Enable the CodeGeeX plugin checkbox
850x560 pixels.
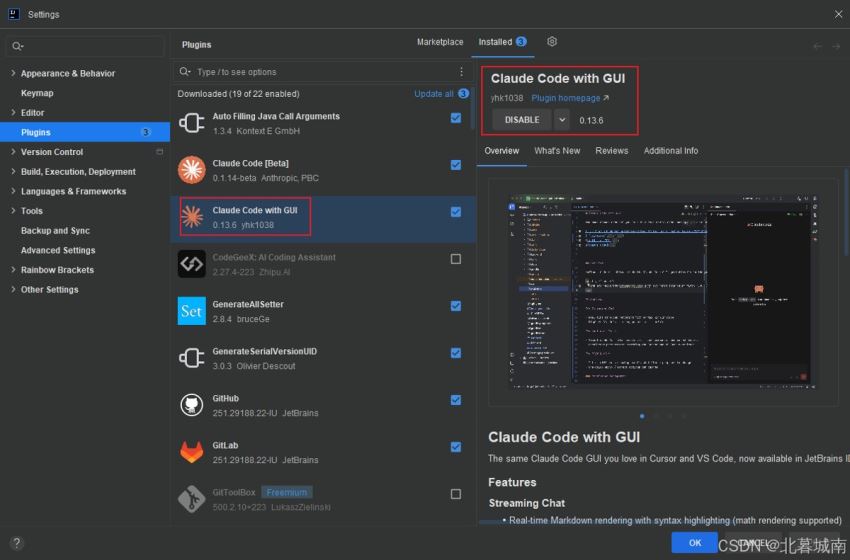pos(456,259)
